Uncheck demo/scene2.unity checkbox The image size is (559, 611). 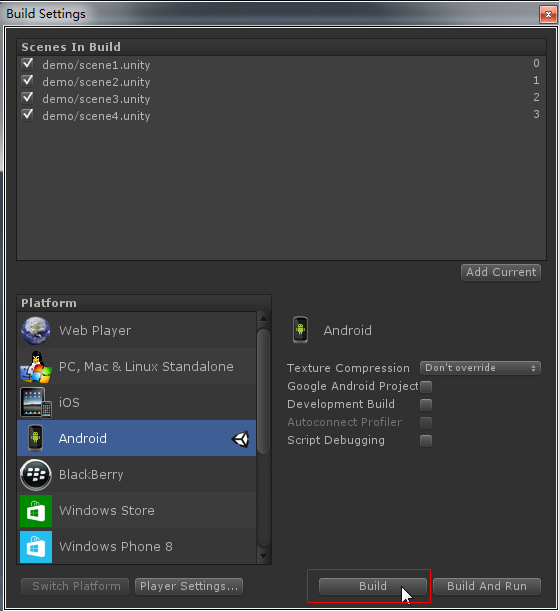[27, 81]
